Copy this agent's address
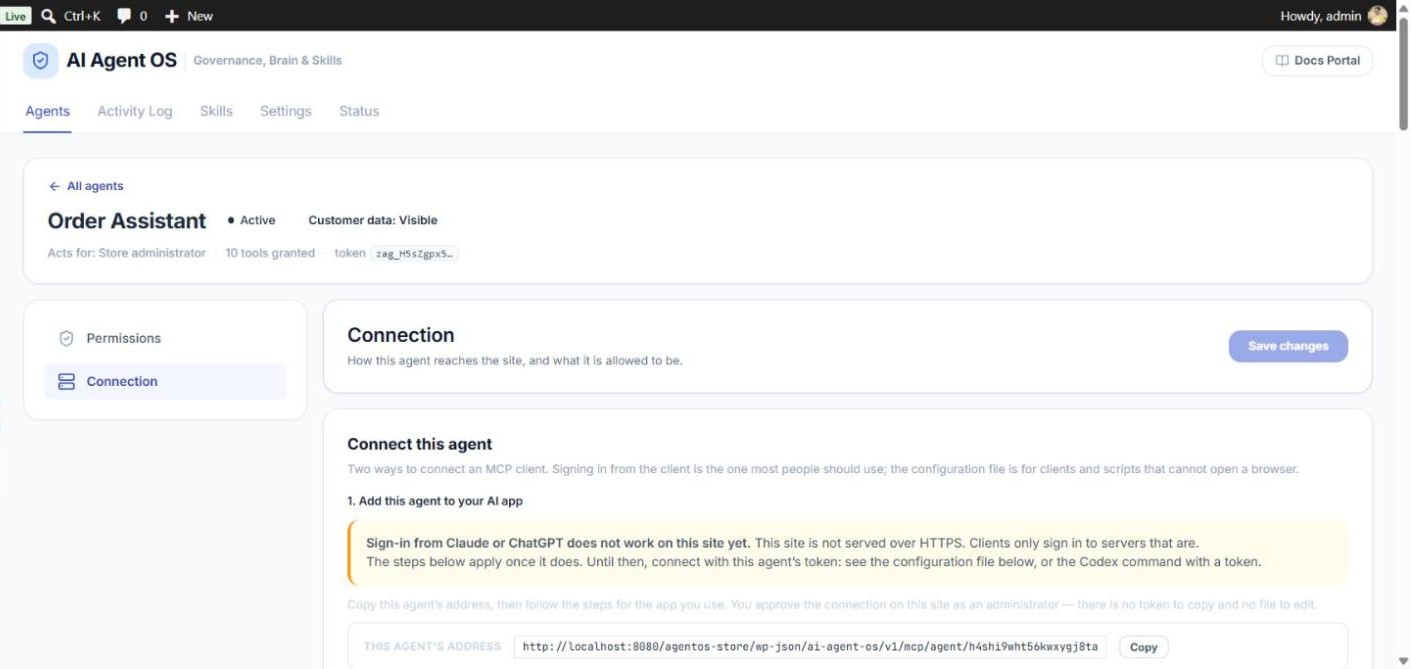 [x=1143, y=647]
